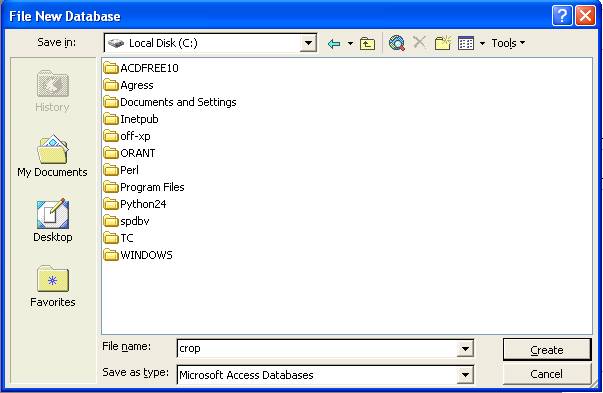This screenshot has height=393, width=603.
Task: Select the WINDOWS folder
Action: click(138, 255)
